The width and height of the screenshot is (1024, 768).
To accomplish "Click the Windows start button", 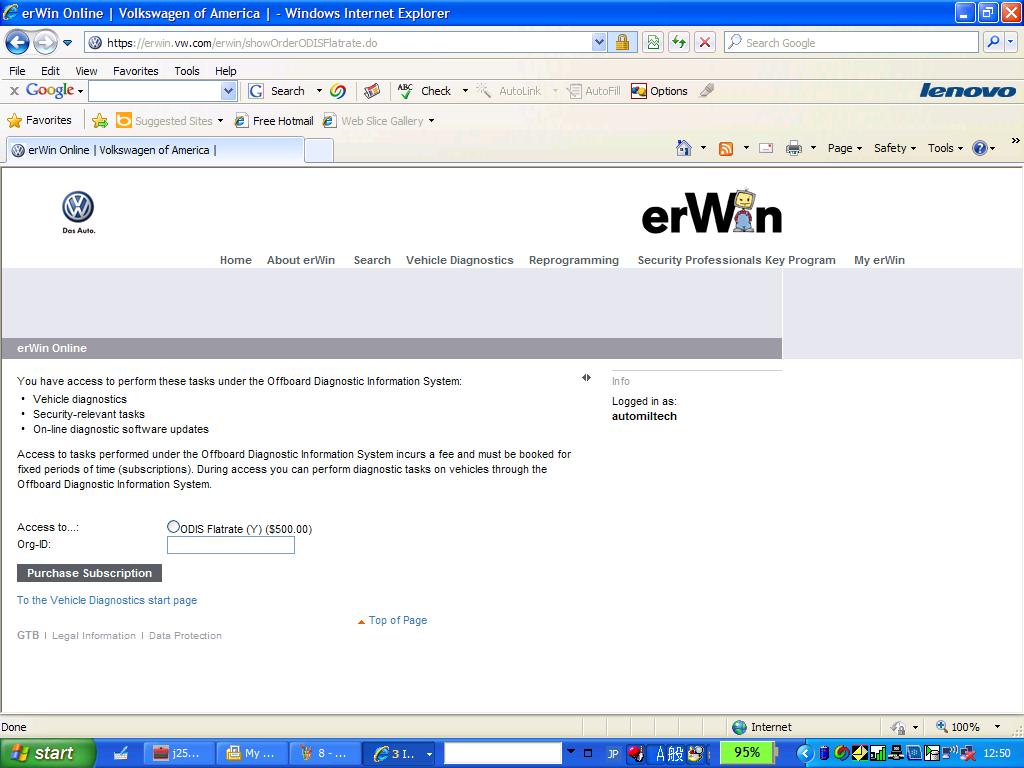I will pyautogui.click(x=47, y=753).
